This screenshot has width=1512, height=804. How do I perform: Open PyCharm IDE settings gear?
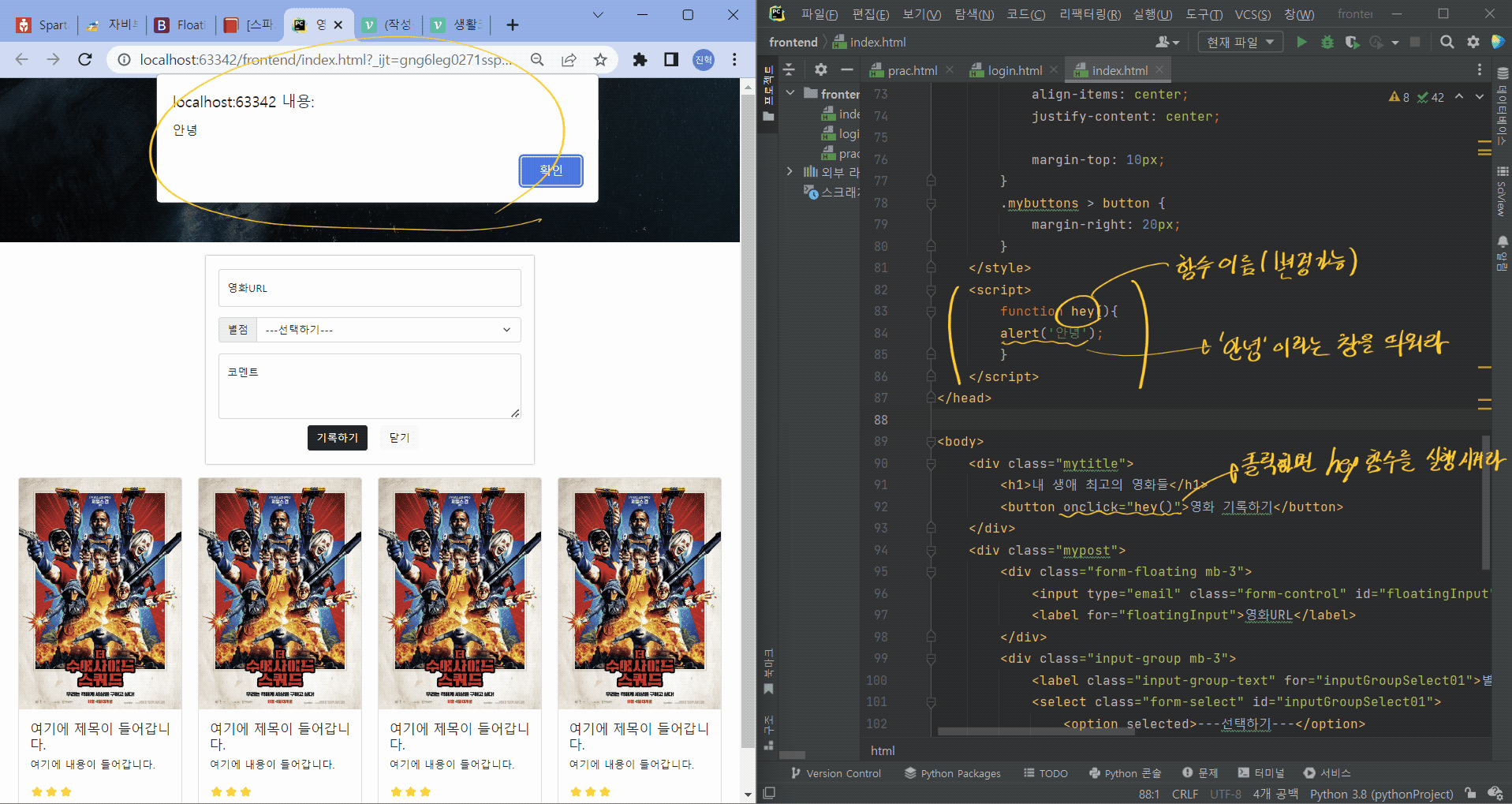pyautogui.click(x=1473, y=42)
